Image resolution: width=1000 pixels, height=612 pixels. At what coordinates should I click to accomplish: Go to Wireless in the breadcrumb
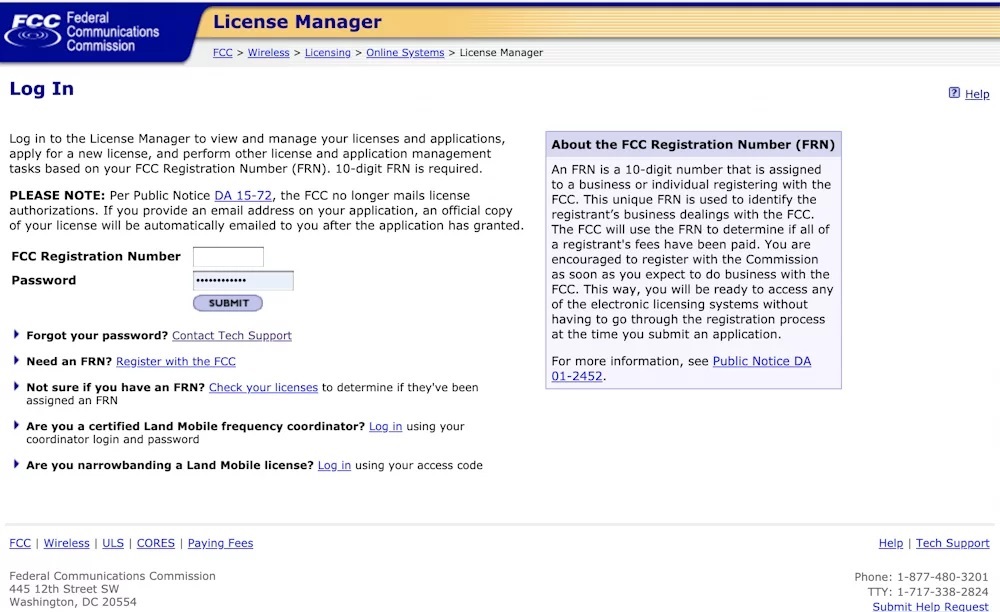268,53
